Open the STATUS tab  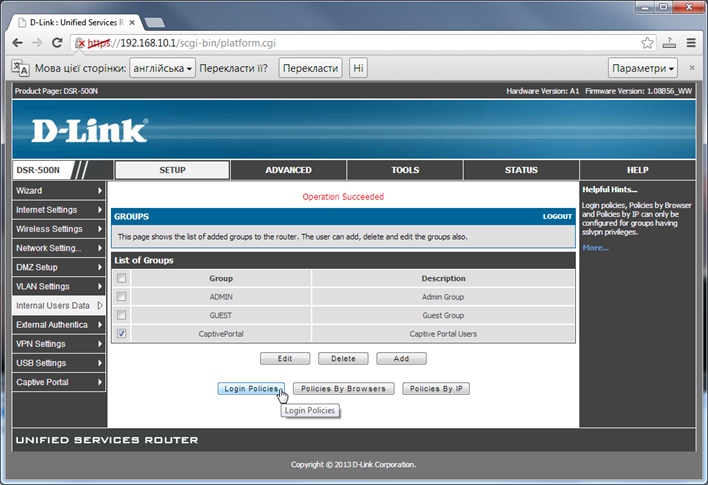521,170
